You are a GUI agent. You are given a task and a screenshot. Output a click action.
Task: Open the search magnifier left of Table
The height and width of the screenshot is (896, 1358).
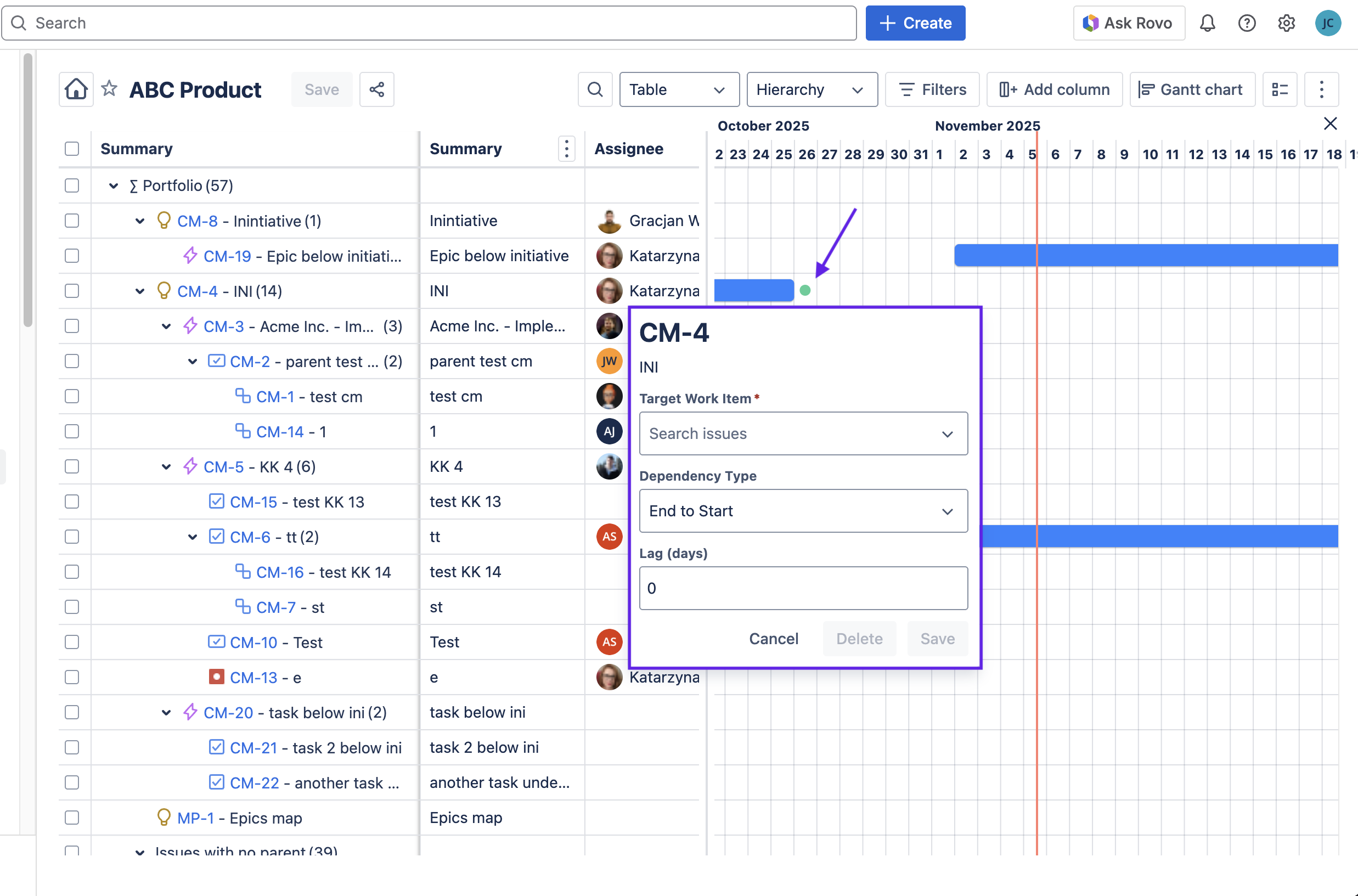pyautogui.click(x=595, y=89)
